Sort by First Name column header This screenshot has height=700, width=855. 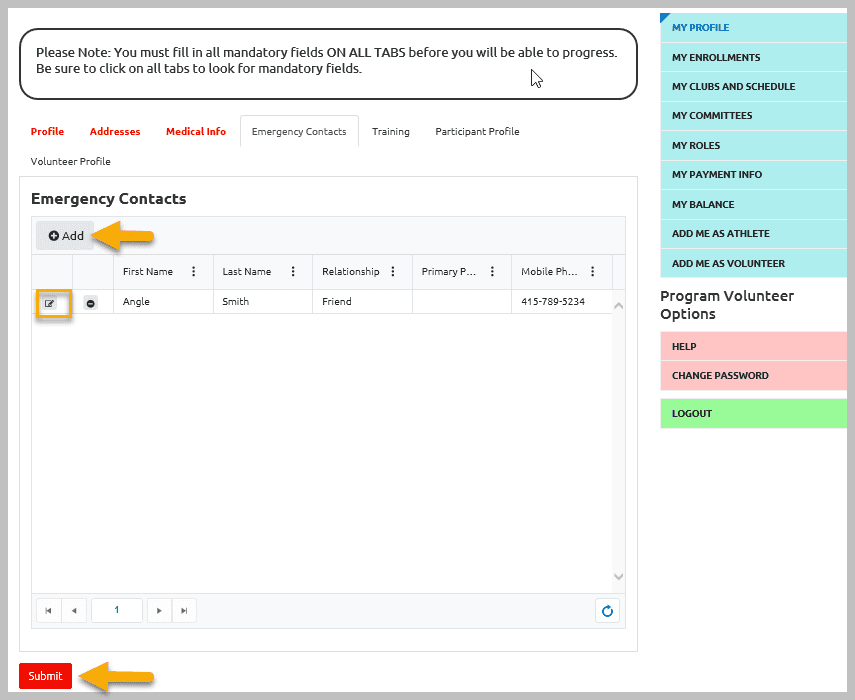tap(148, 271)
